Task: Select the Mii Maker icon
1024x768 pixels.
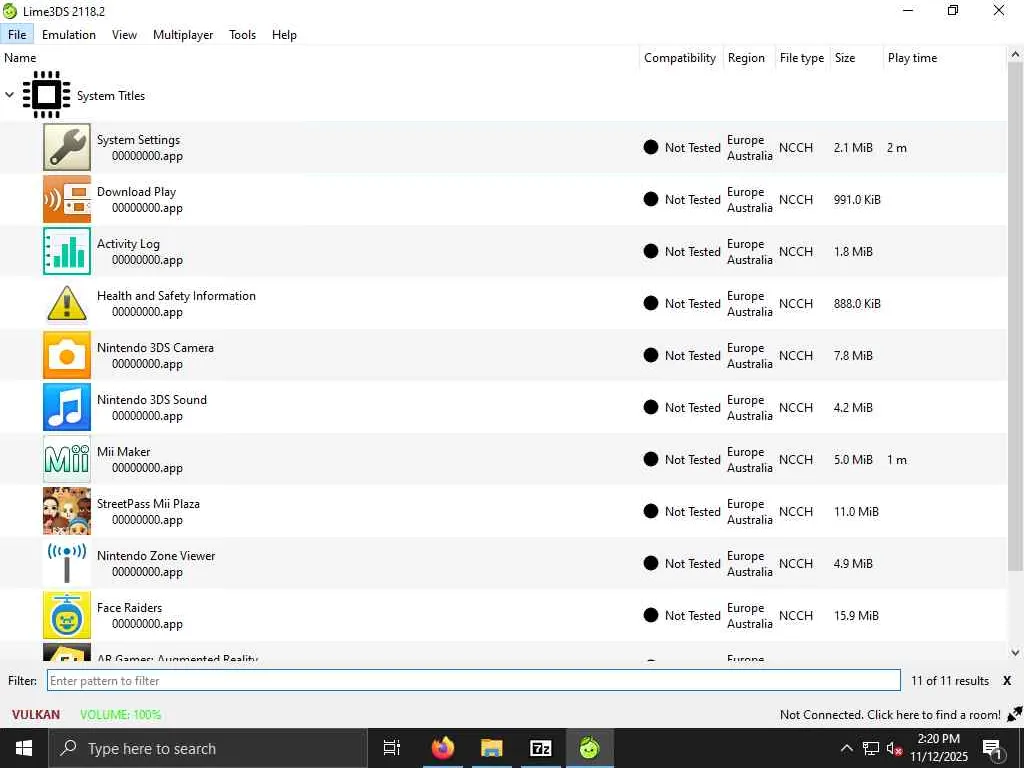Action: coord(67,459)
